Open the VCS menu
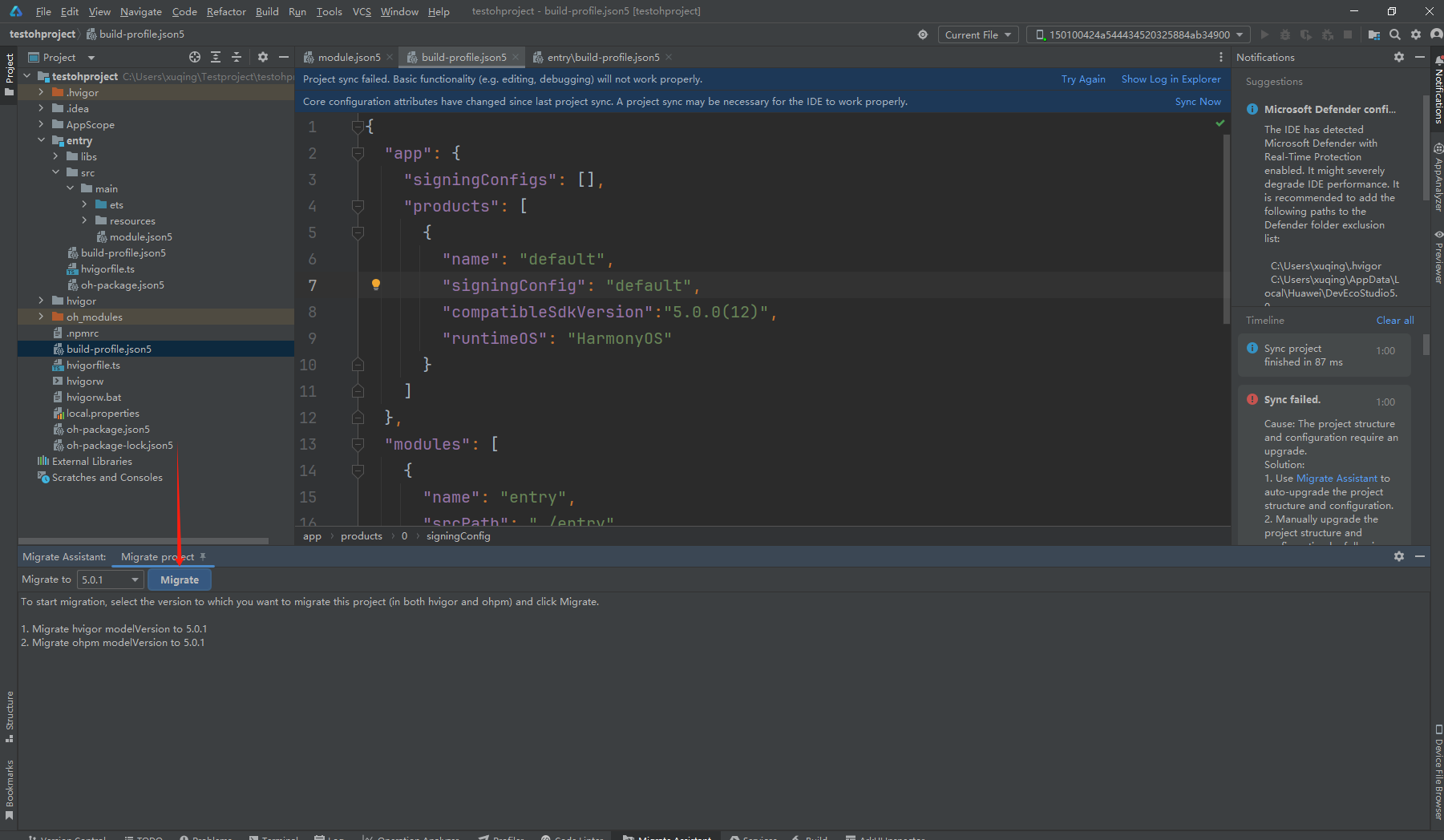The height and width of the screenshot is (840, 1444). tap(362, 11)
